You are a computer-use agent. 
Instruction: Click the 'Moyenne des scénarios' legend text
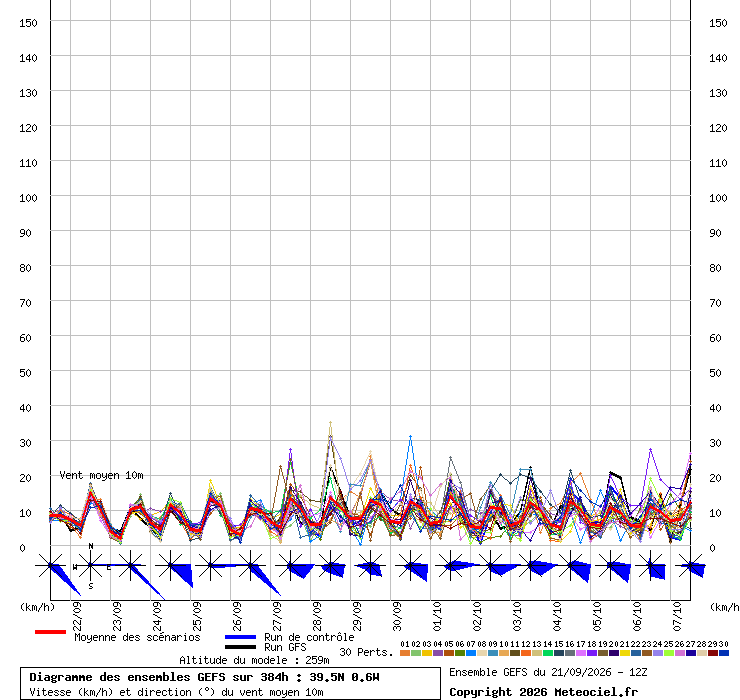[137, 637]
